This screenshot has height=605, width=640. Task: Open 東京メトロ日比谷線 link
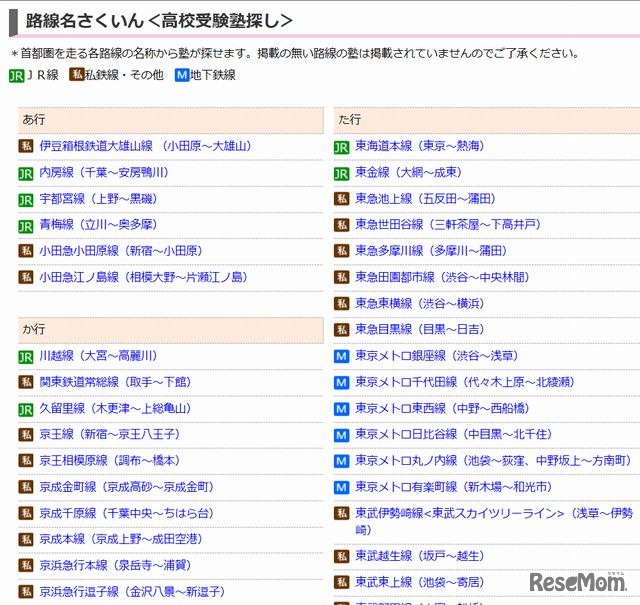453,434
